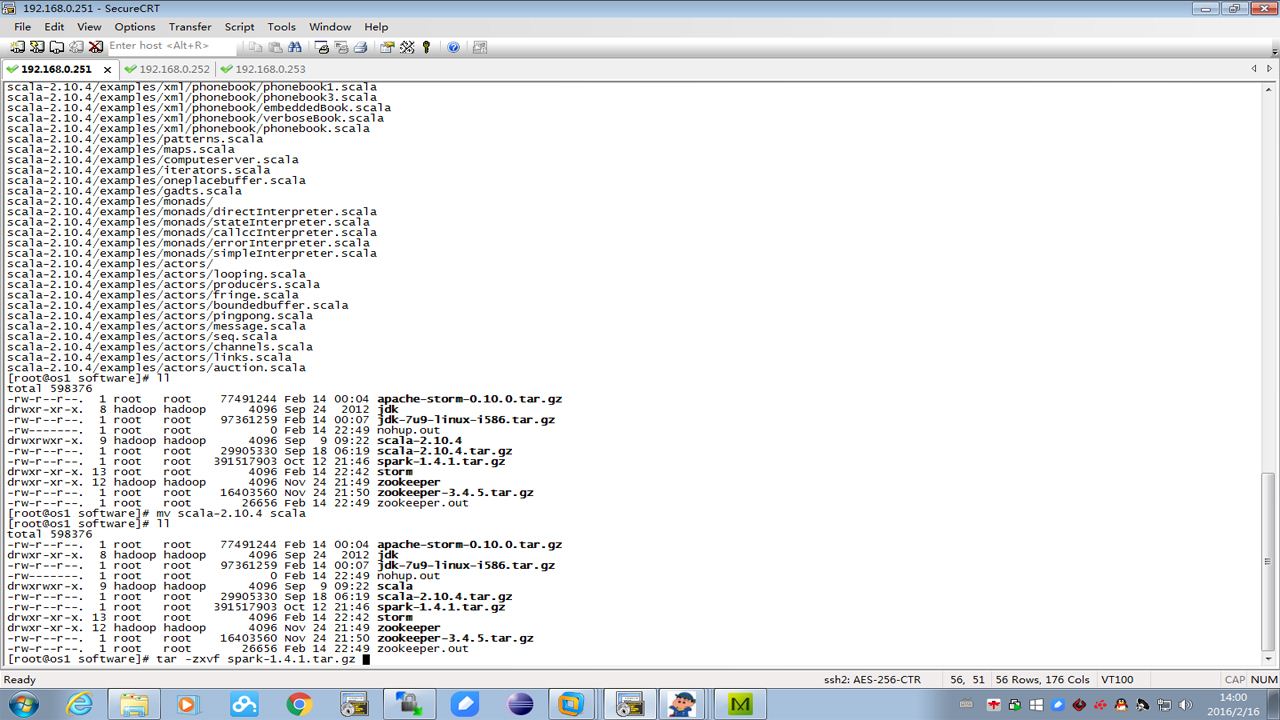The height and width of the screenshot is (720, 1280).
Task: Open Google Chrome from the taskbar
Action: coord(298,704)
